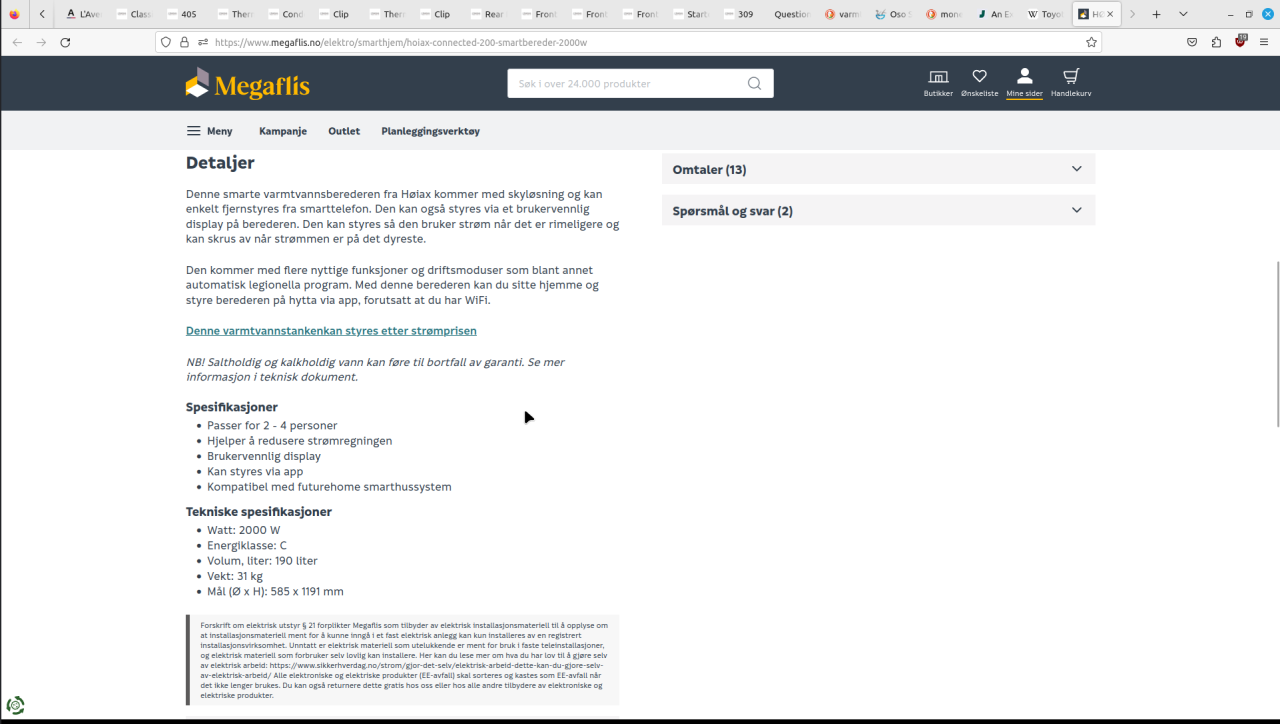Open Mine sider account page
Image resolution: width=1280 pixels, height=724 pixels.
coord(1024,83)
